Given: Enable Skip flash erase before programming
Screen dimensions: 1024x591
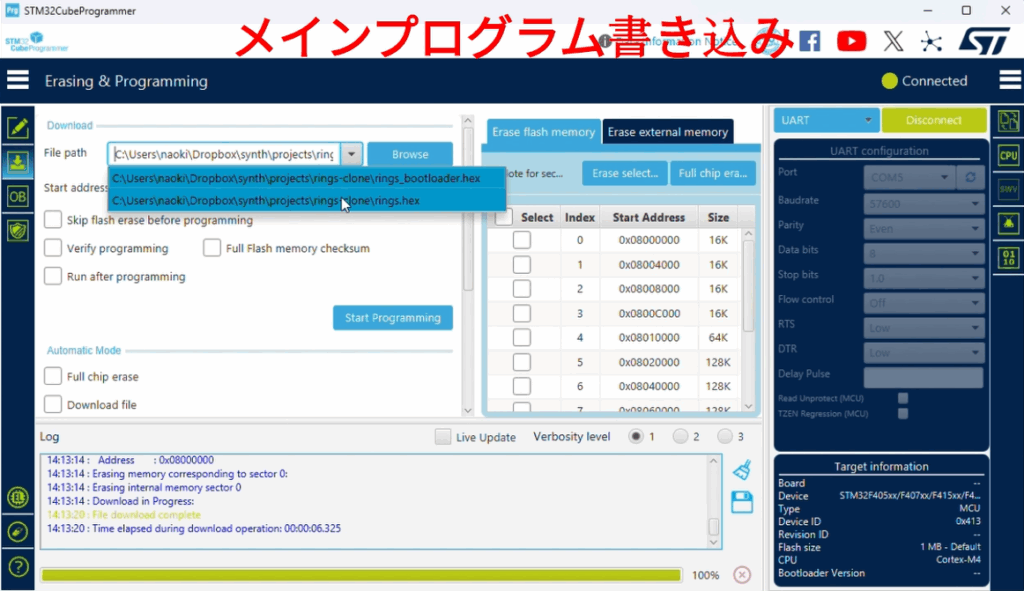Looking at the screenshot, I should (x=53, y=219).
